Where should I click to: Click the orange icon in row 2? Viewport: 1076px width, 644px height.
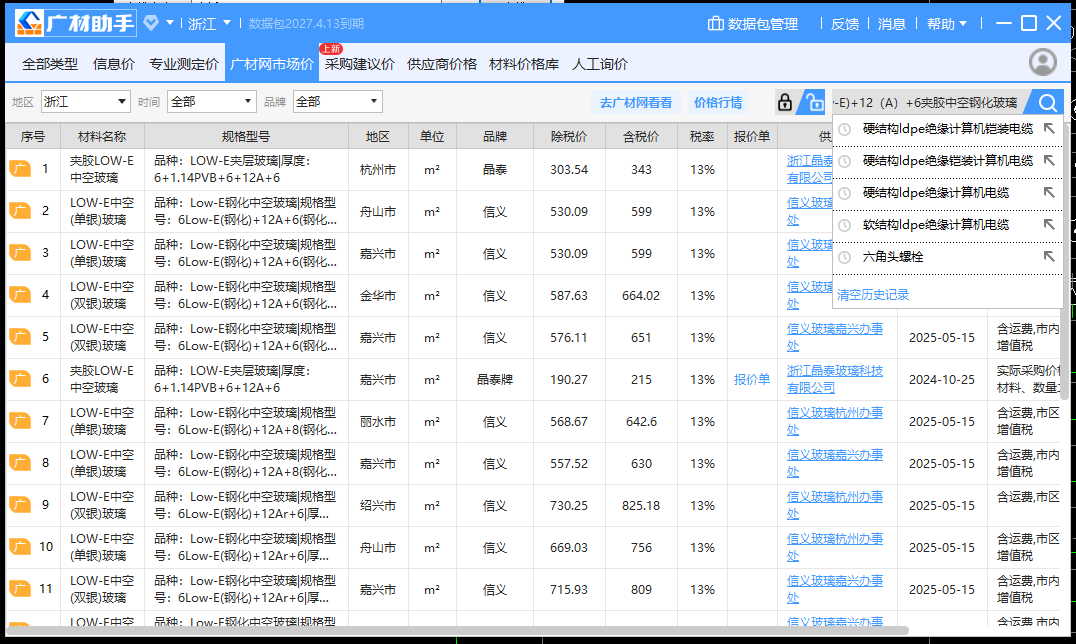[21, 211]
